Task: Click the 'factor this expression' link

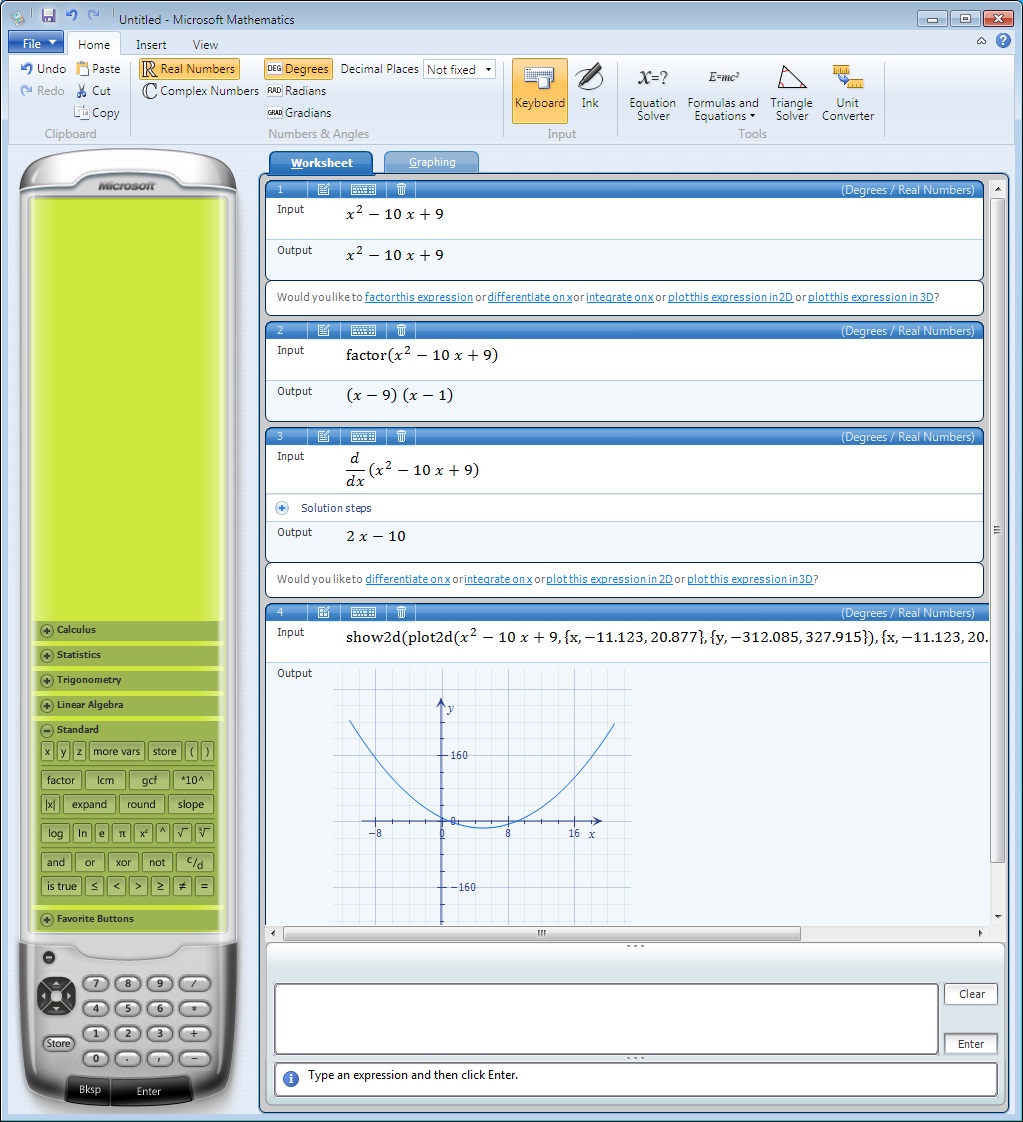Action: point(418,296)
